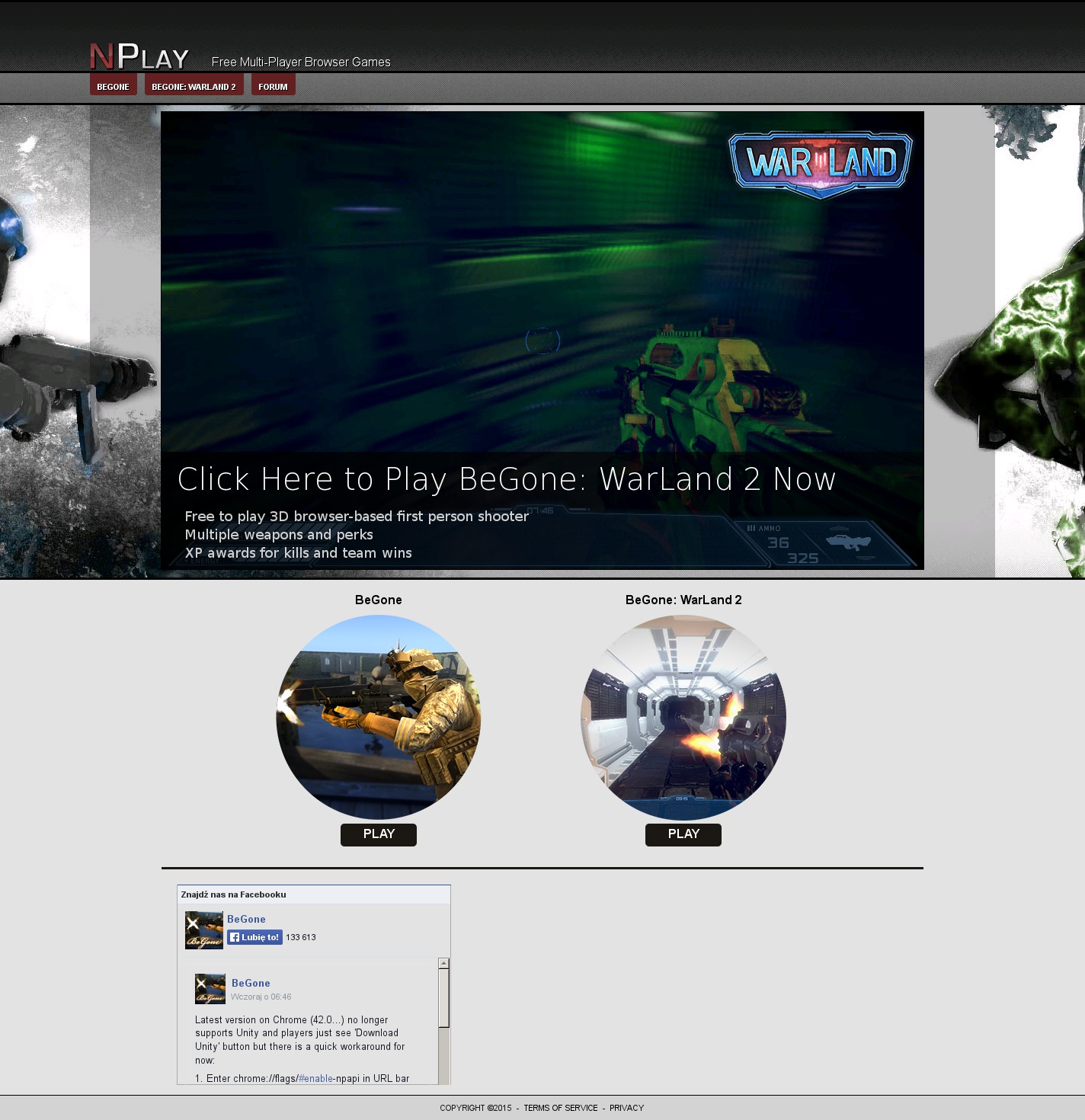Click the '133 613' like count

point(301,937)
